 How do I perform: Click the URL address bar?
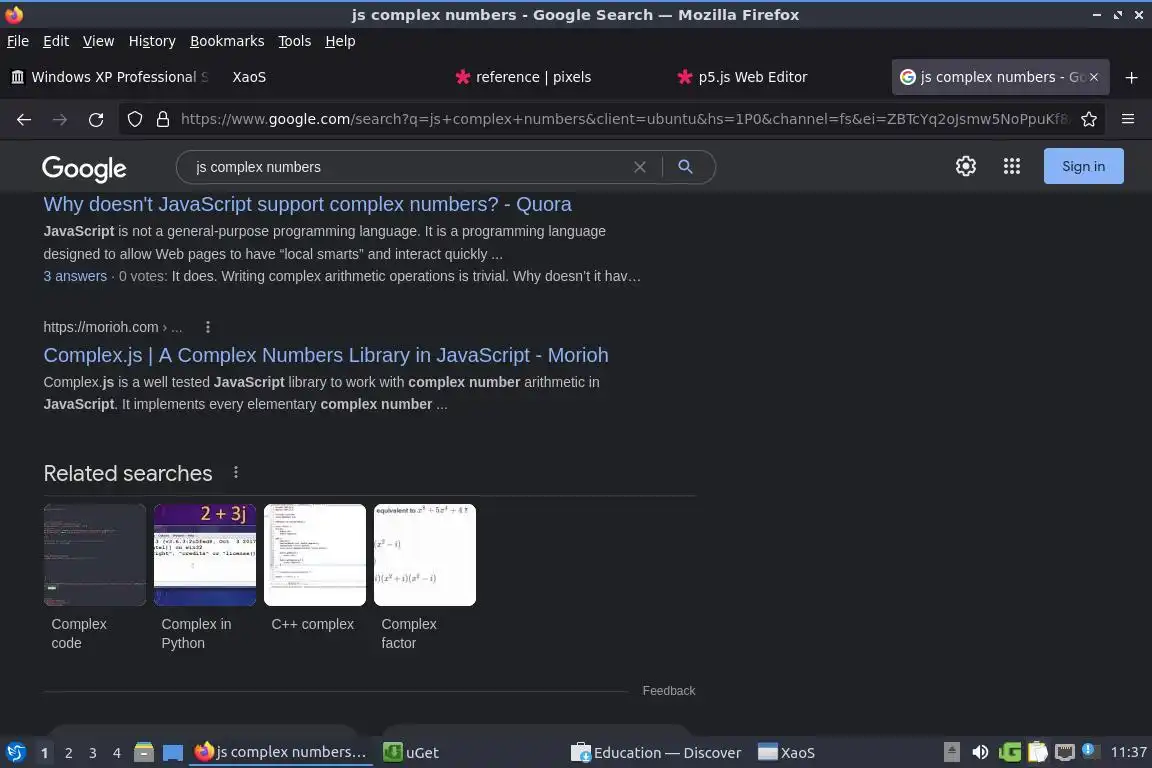point(624,119)
